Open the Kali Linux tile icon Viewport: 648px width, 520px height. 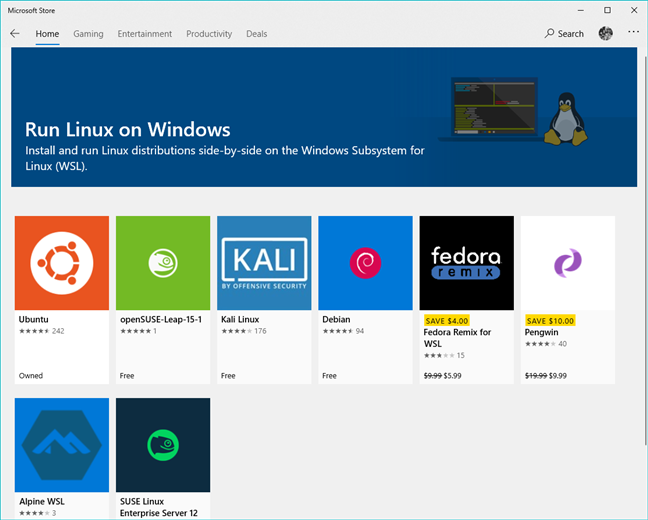(264, 263)
